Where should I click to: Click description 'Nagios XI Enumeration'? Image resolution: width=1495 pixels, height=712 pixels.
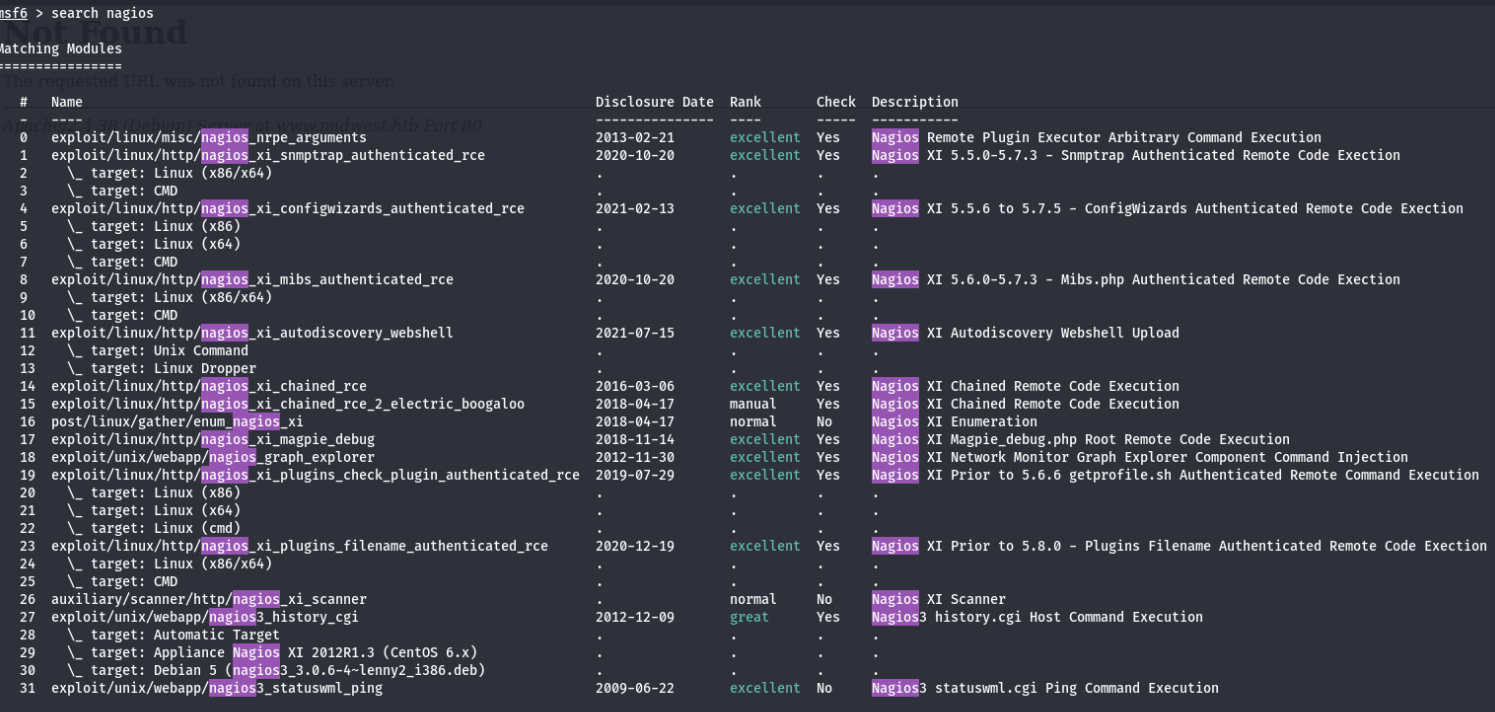954,422
